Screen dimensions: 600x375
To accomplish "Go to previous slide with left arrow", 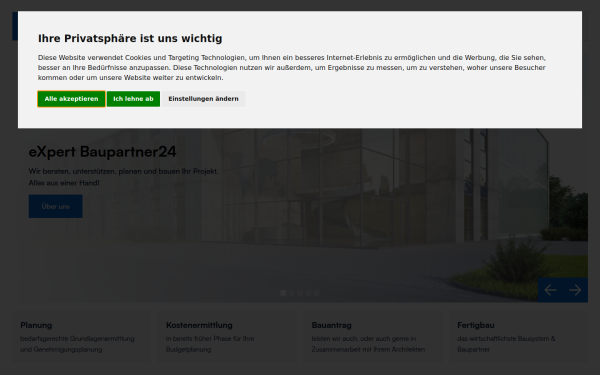I will [550, 290].
